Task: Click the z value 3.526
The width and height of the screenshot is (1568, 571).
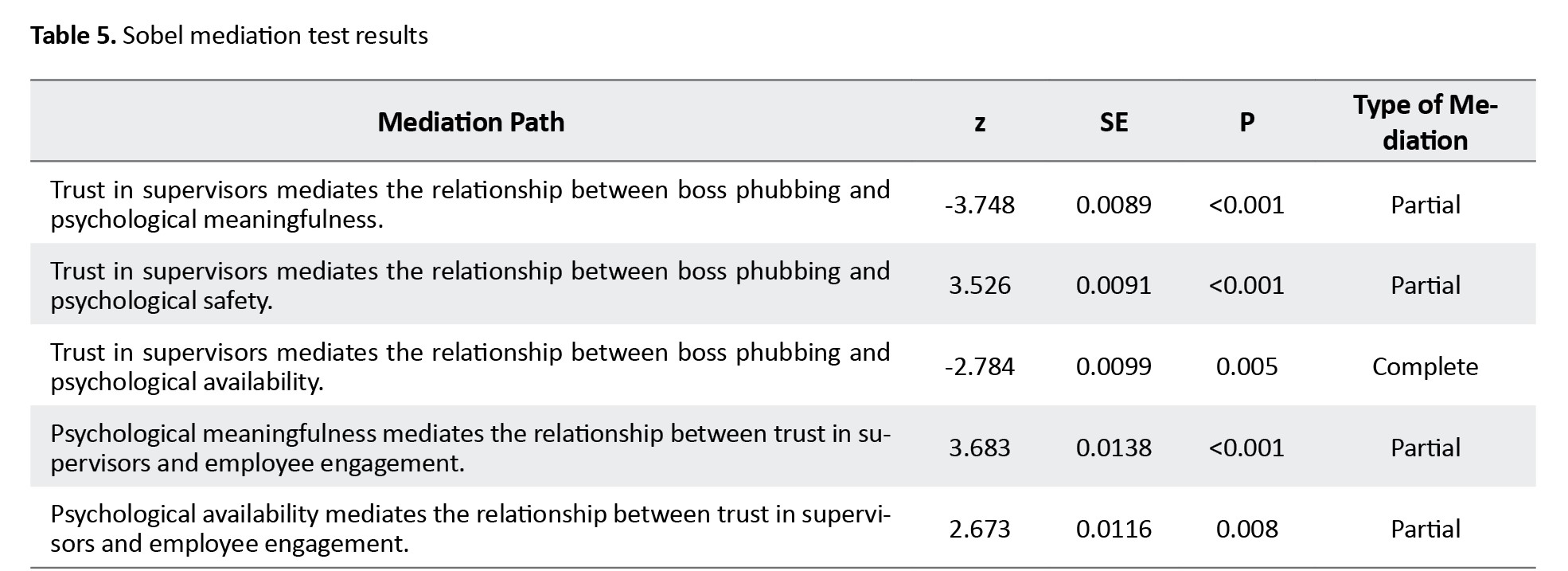Action: (980, 285)
